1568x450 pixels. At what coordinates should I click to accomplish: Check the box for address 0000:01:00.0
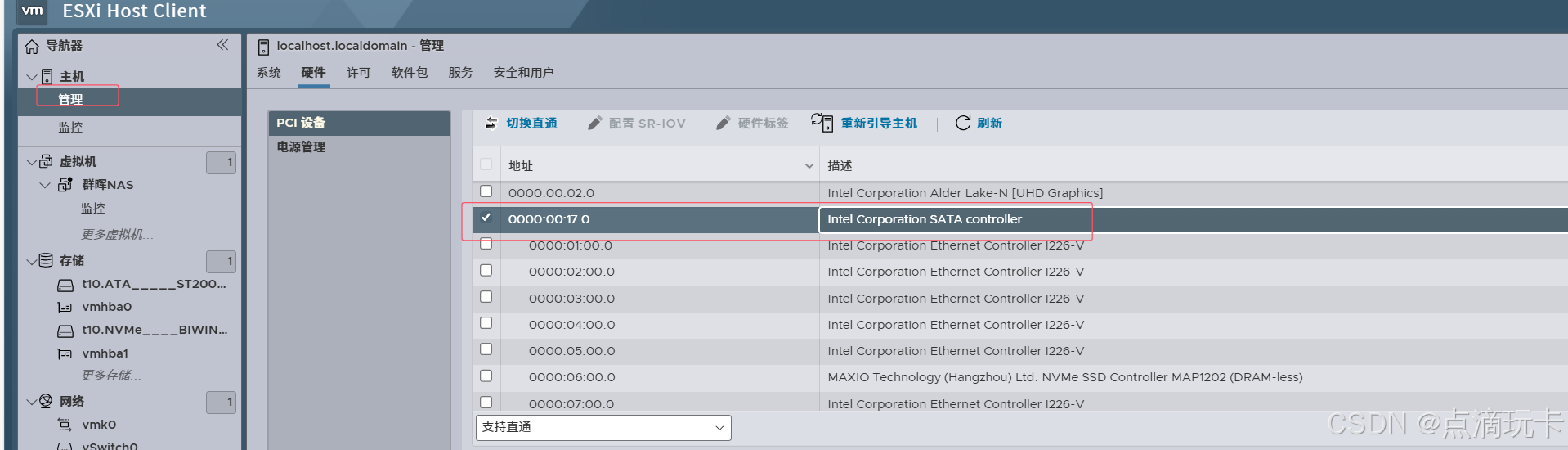(486, 244)
